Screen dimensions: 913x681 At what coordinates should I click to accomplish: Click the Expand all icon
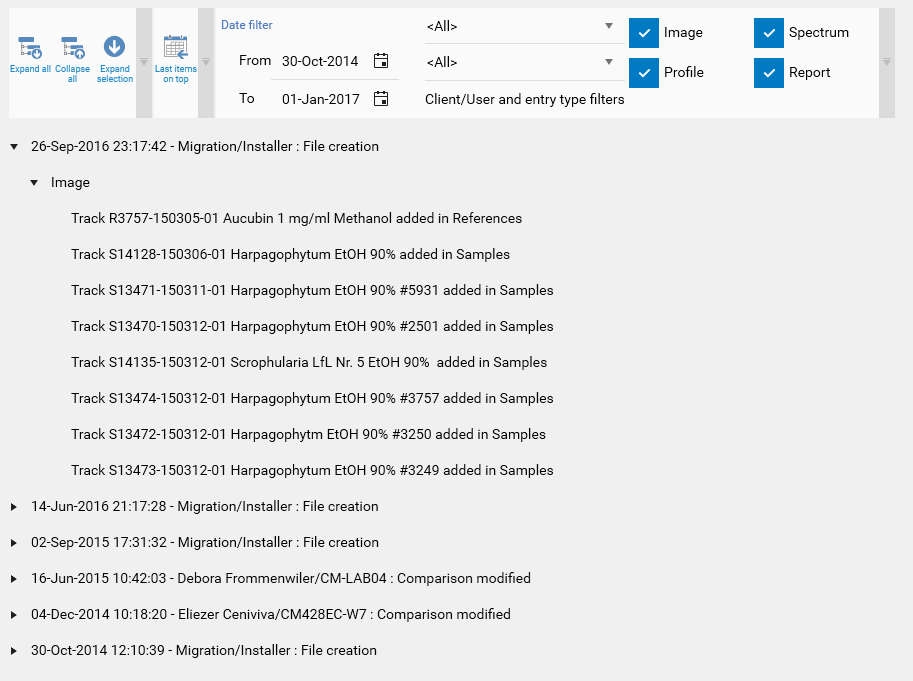(30, 48)
